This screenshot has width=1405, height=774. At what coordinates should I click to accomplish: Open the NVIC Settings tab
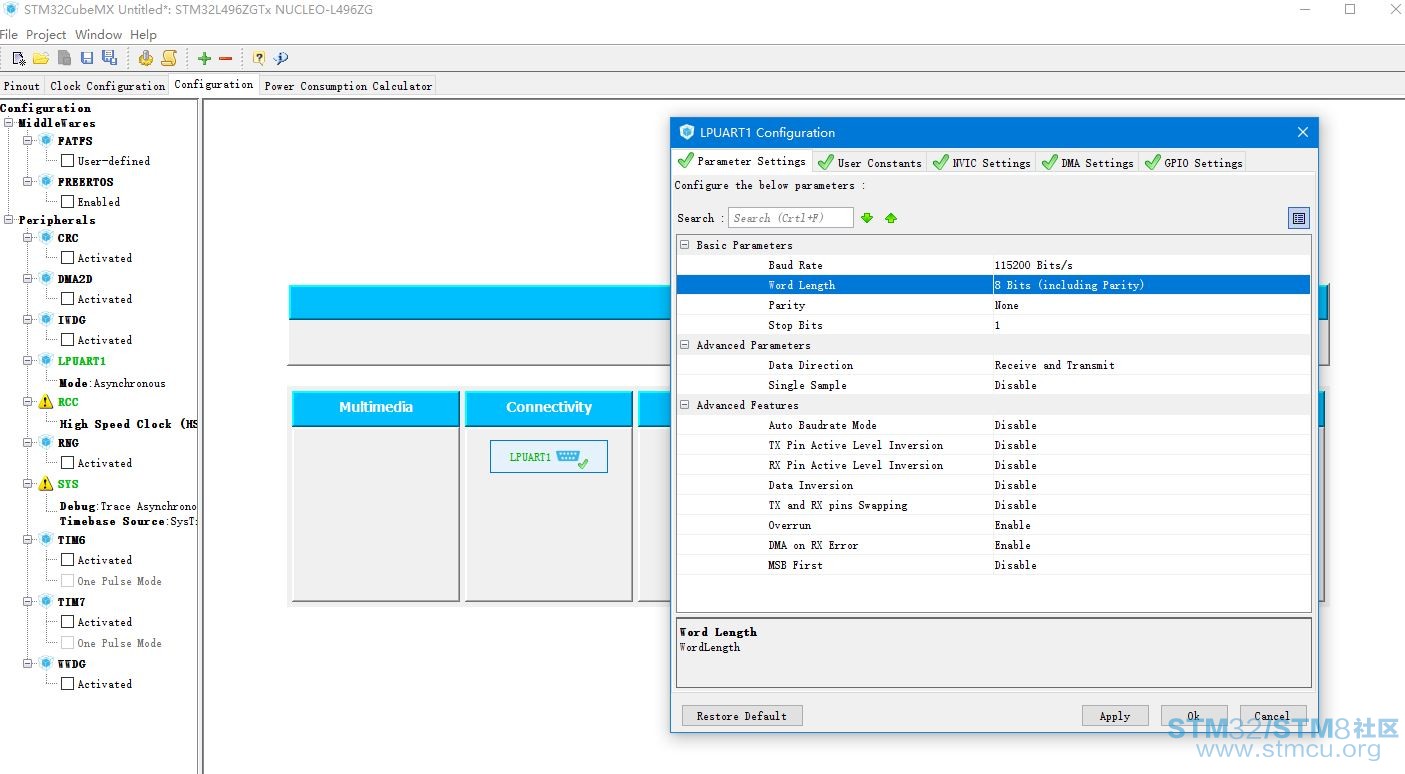pos(981,162)
